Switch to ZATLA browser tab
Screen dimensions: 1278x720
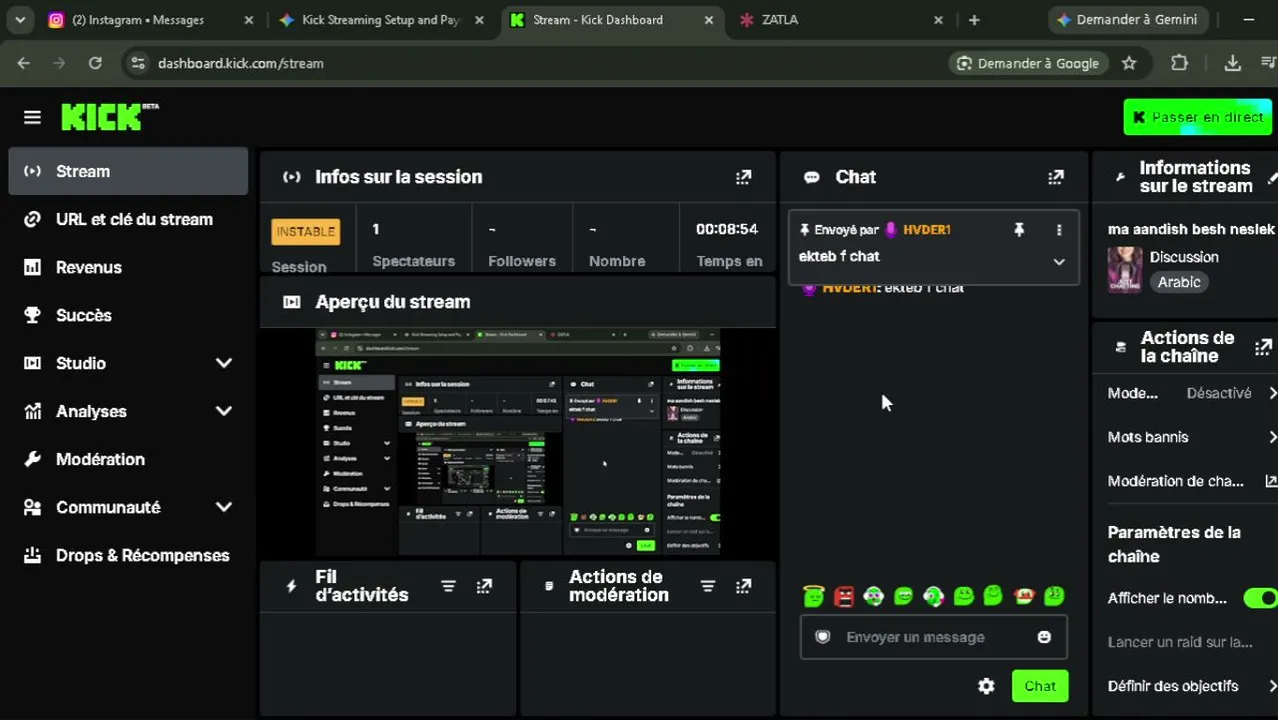tap(840, 20)
